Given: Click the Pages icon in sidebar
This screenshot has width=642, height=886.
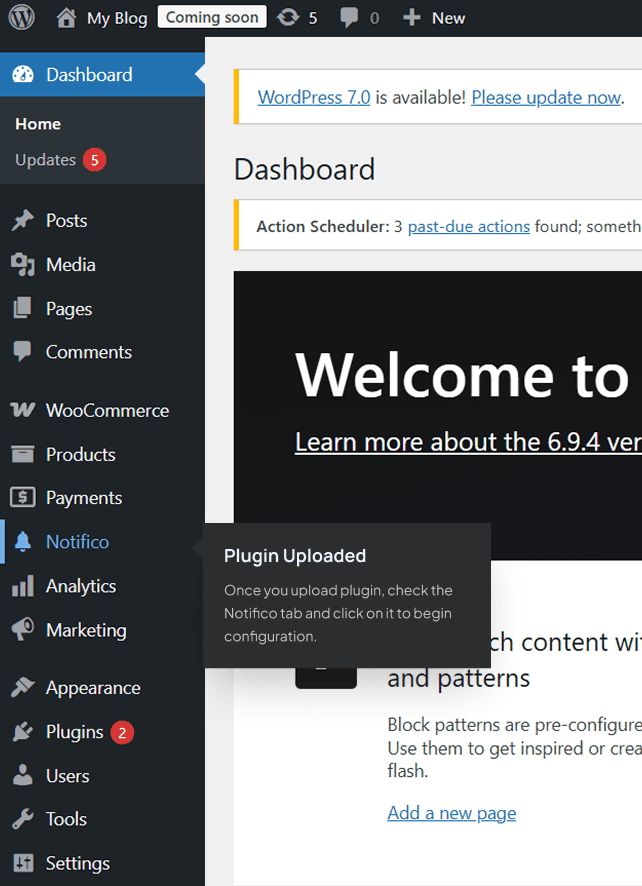Looking at the screenshot, I should pos(22,309).
